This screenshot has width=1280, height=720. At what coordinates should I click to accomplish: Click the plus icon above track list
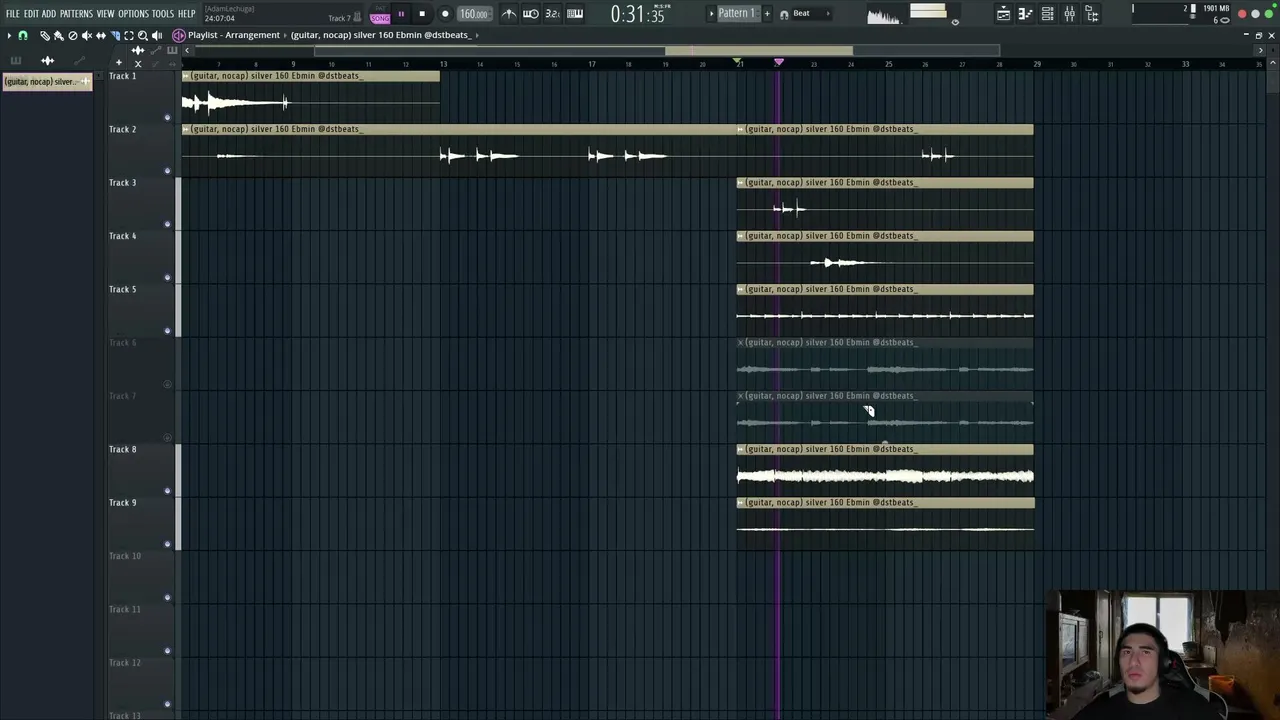(118, 63)
